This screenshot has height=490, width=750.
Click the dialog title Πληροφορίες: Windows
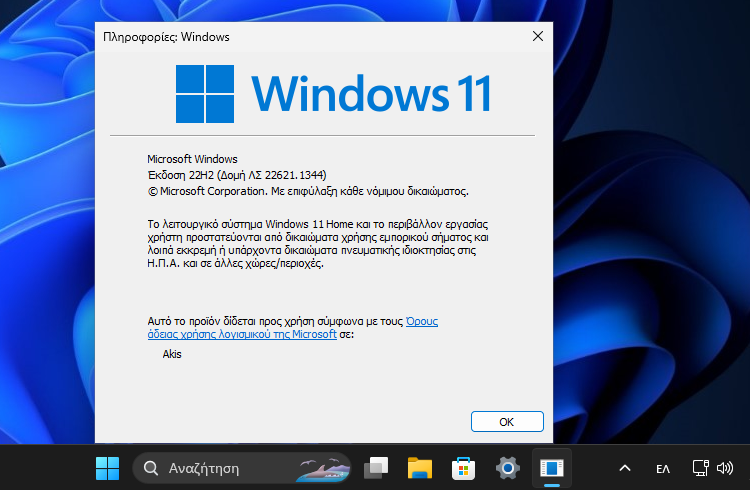(166, 37)
